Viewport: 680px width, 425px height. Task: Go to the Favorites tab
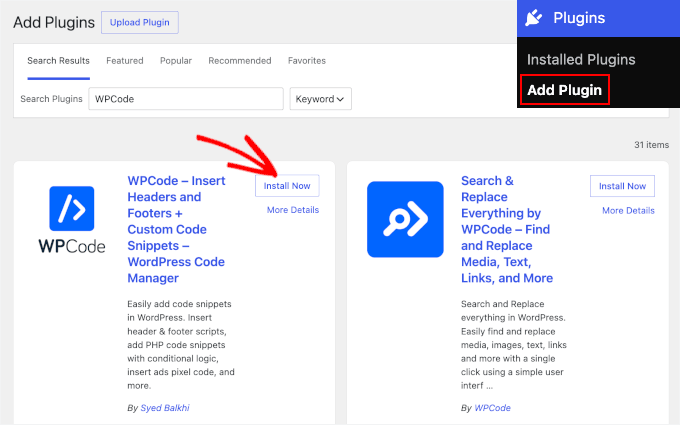pos(307,61)
